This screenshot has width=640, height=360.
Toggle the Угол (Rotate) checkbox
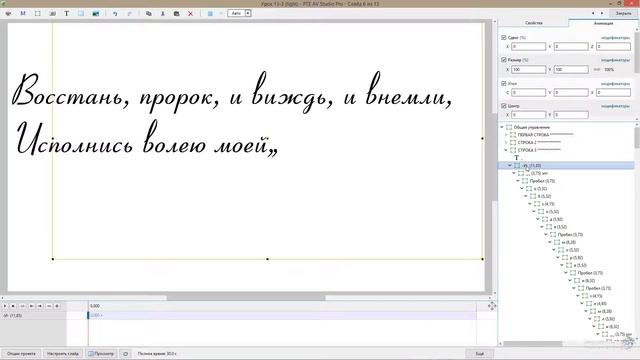504,83
